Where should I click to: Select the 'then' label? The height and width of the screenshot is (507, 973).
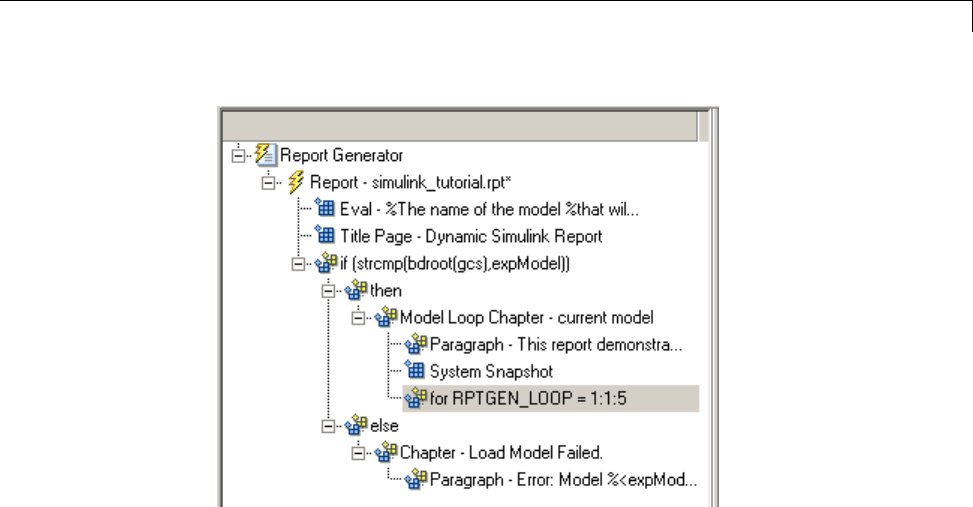385,290
